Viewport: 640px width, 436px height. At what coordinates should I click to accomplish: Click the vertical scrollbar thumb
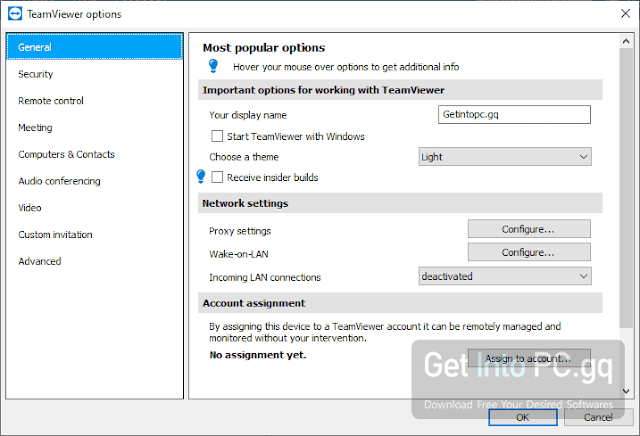tap(626, 188)
